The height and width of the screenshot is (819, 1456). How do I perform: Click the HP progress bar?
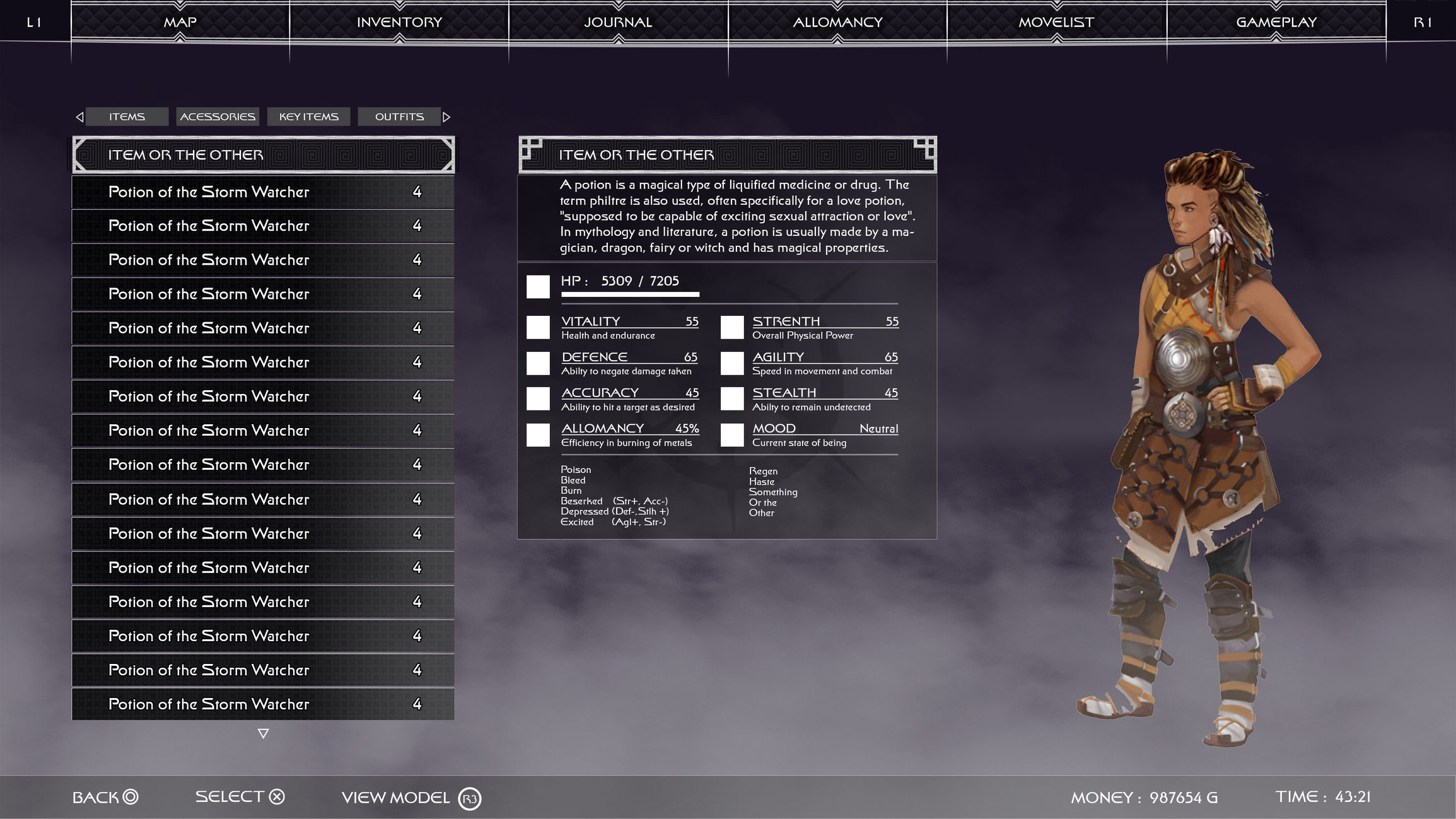coord(630,294)
